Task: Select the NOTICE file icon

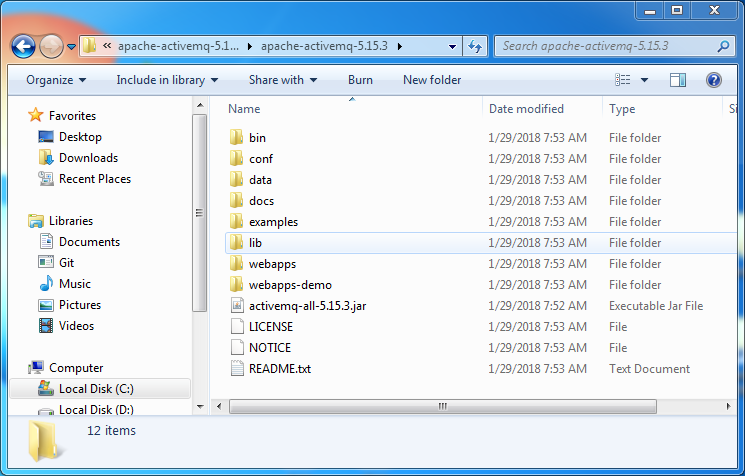Action: (x=237, y=347)
